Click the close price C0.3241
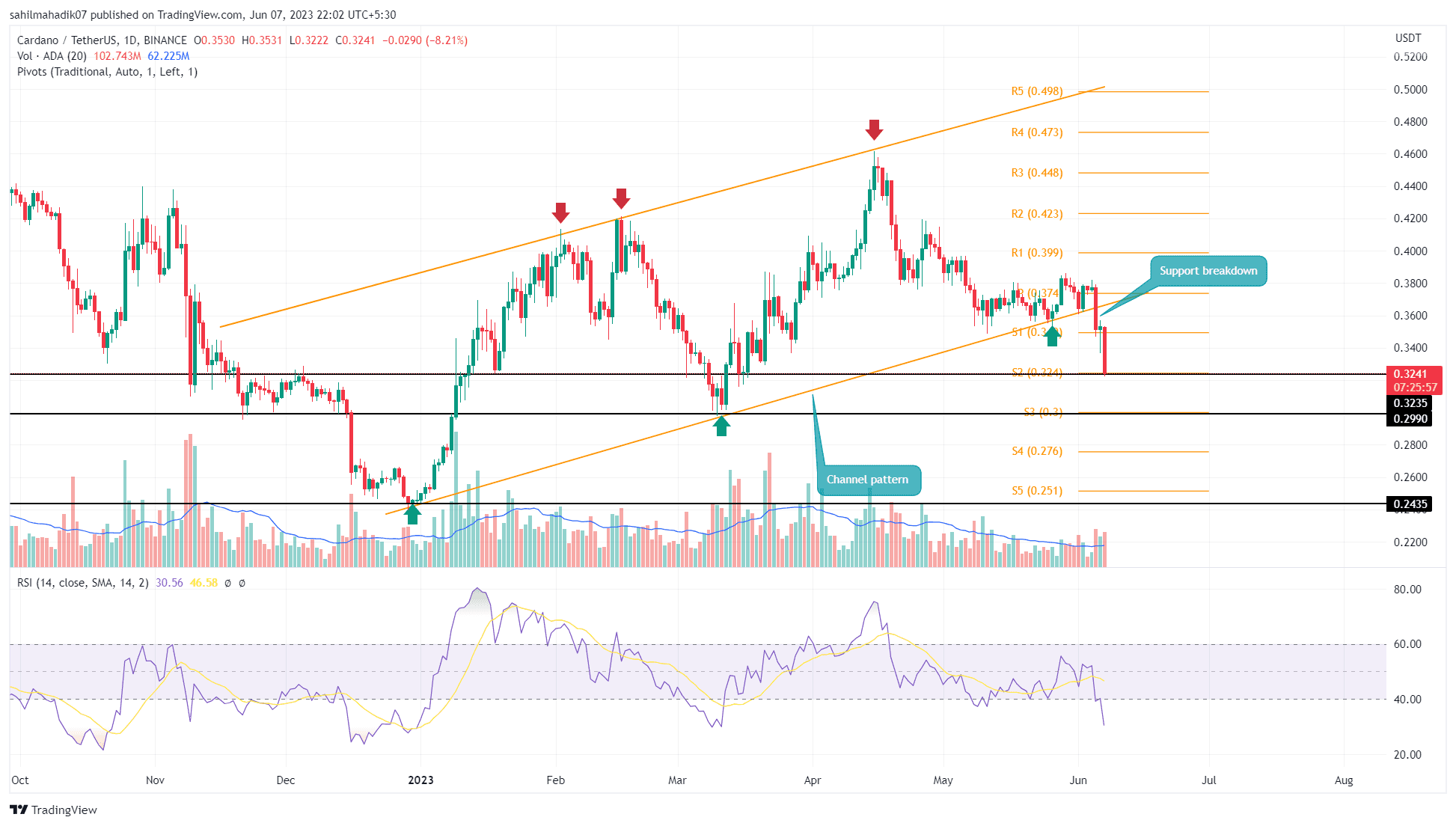 coord(355,40)
